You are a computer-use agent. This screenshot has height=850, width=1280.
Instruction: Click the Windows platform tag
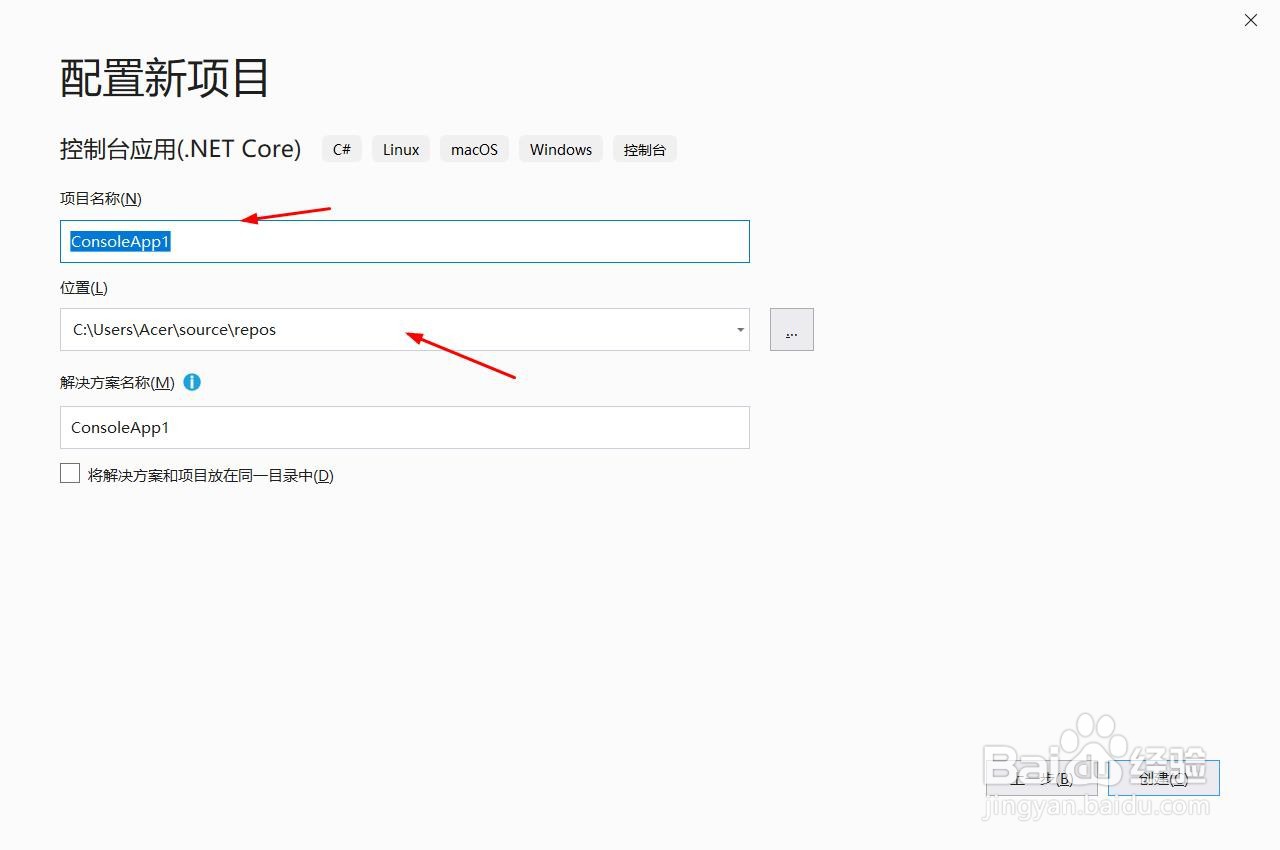pyautogui.click(x=561, y=149)
